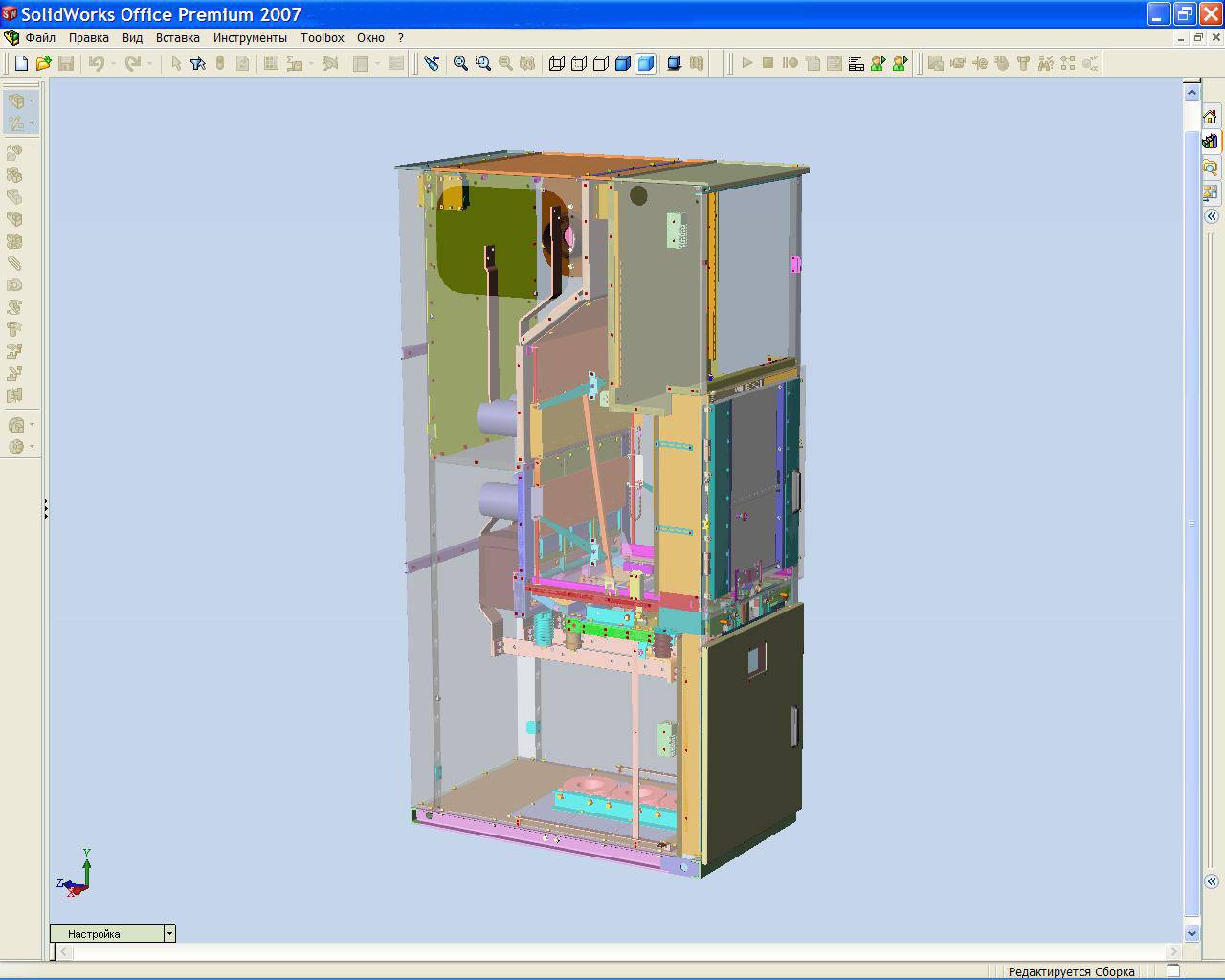Restore the inner document window
1225x980 pixels.
click(1198, 38)
